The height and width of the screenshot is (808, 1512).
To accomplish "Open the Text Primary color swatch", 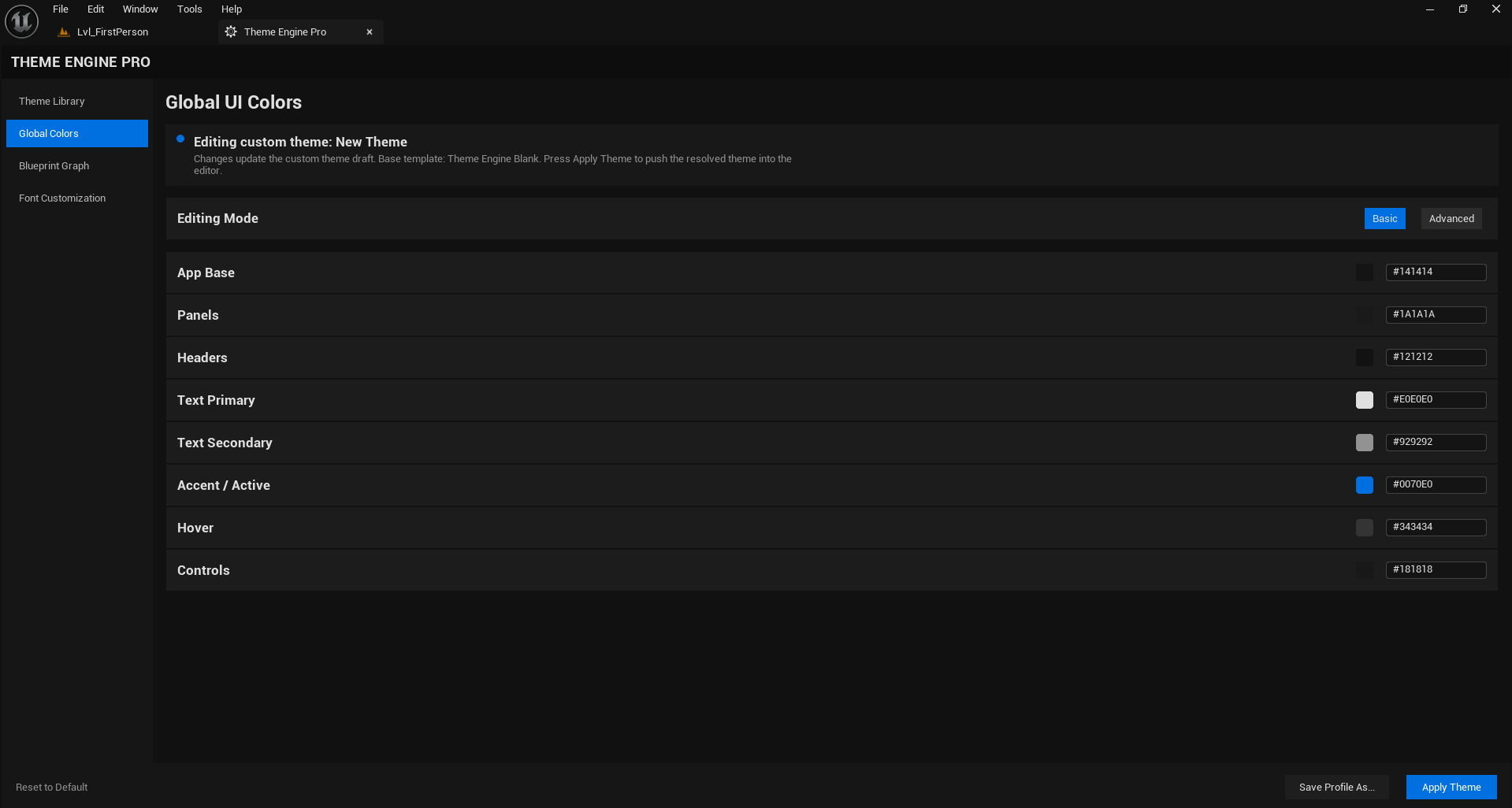I will pyautogui.click(x=1365, y=400).
